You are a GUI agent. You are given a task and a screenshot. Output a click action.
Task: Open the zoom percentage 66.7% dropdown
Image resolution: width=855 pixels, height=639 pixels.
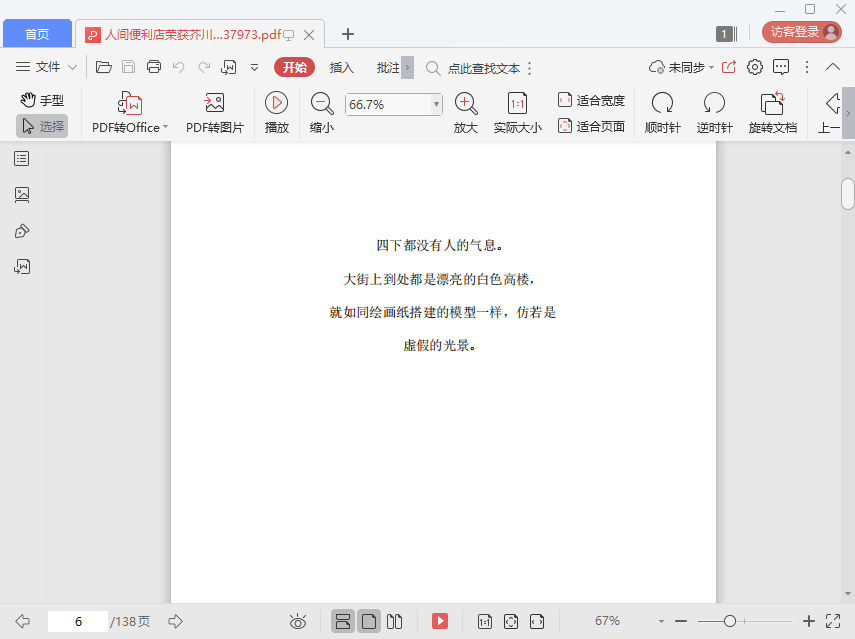pyautogui.click(x=436, y=104)
